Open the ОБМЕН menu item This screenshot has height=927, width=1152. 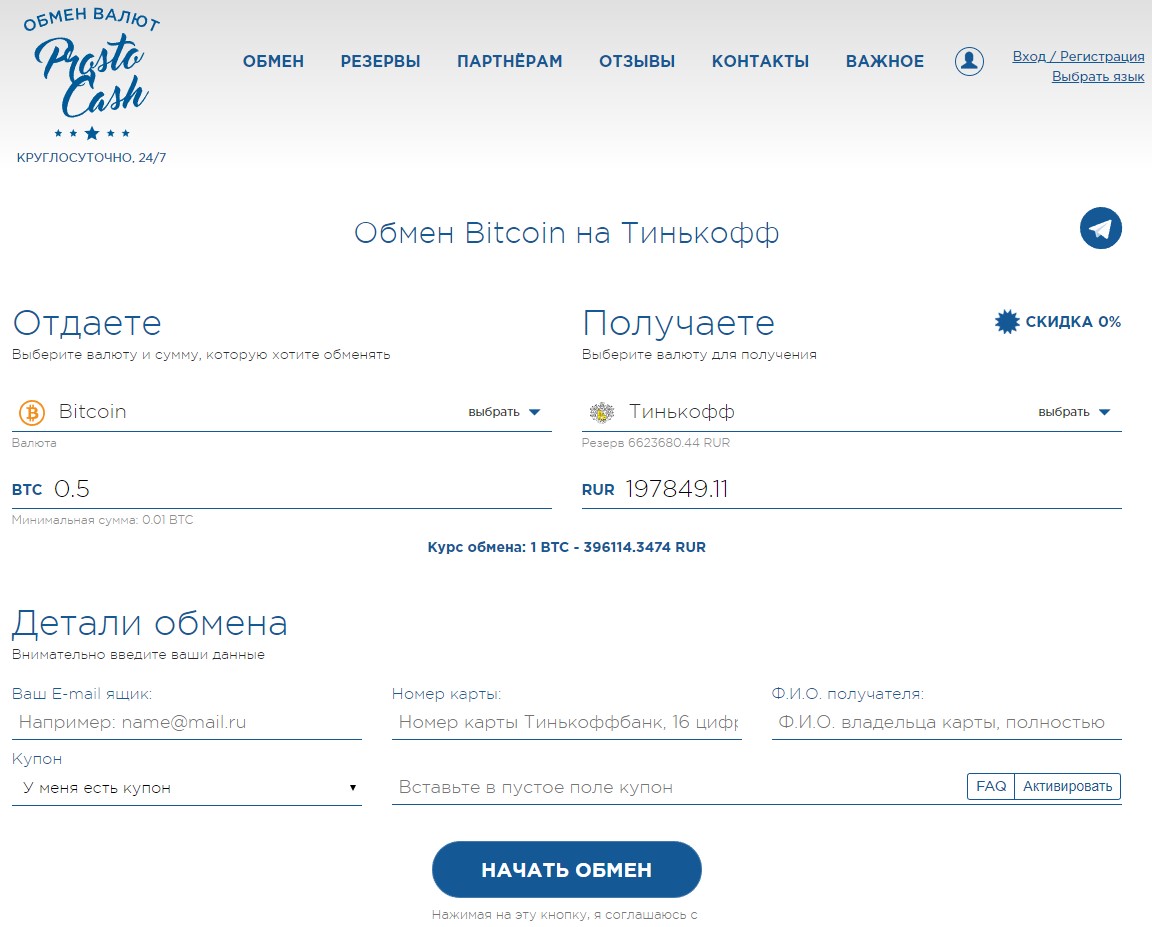[273, 62]
